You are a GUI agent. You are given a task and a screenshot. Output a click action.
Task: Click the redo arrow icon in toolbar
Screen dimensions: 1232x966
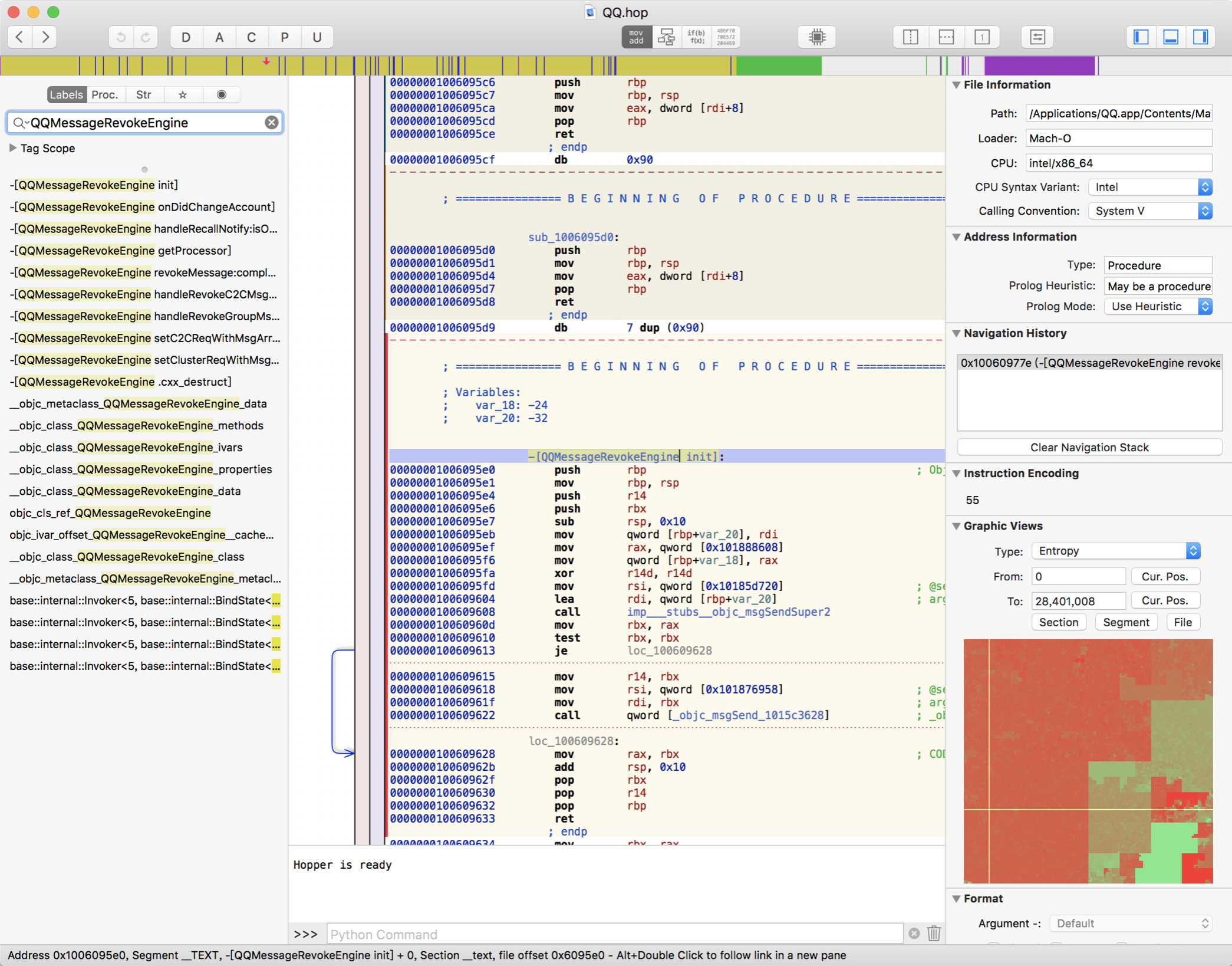pos(146,37)
